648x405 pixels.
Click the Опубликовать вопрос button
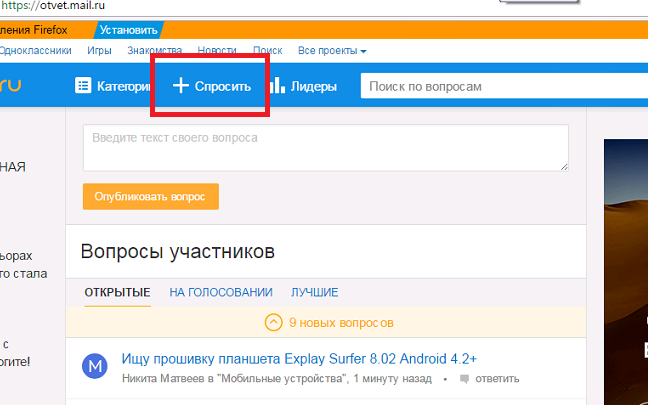pyautogui.click(x=151, y=196)
